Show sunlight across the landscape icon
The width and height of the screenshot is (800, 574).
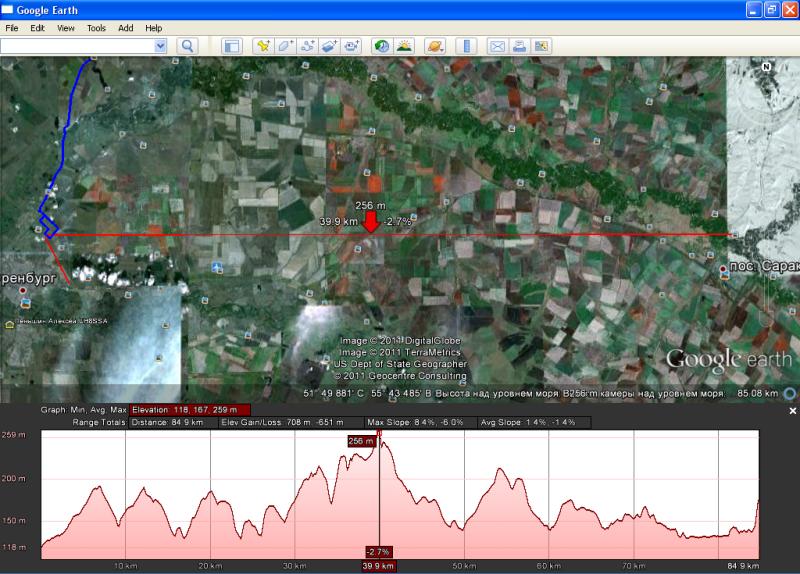(x=404, y=46)
